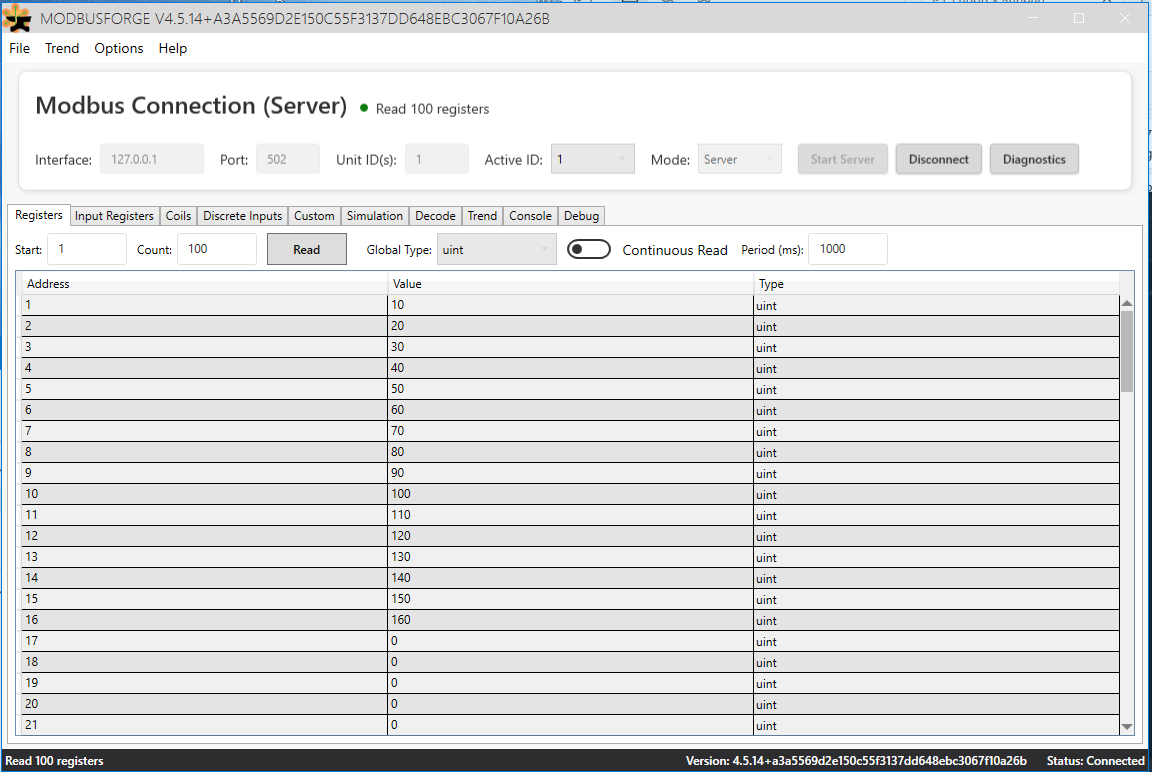Click the uint type cell for address 12

936,536
